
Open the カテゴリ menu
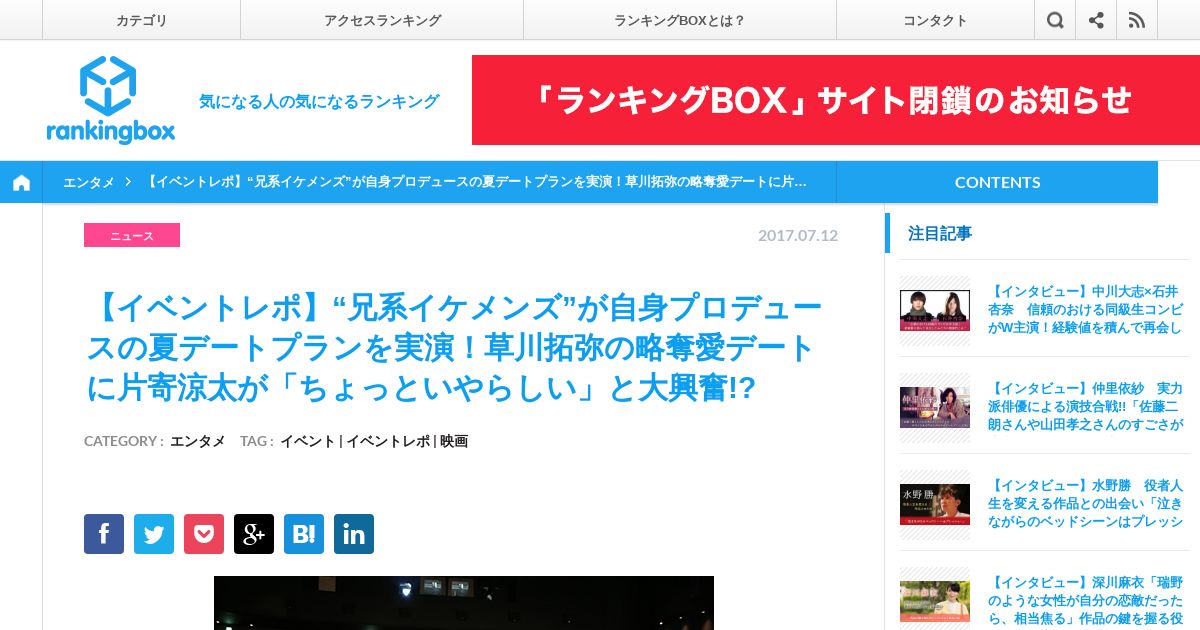(x=141, y=20)
